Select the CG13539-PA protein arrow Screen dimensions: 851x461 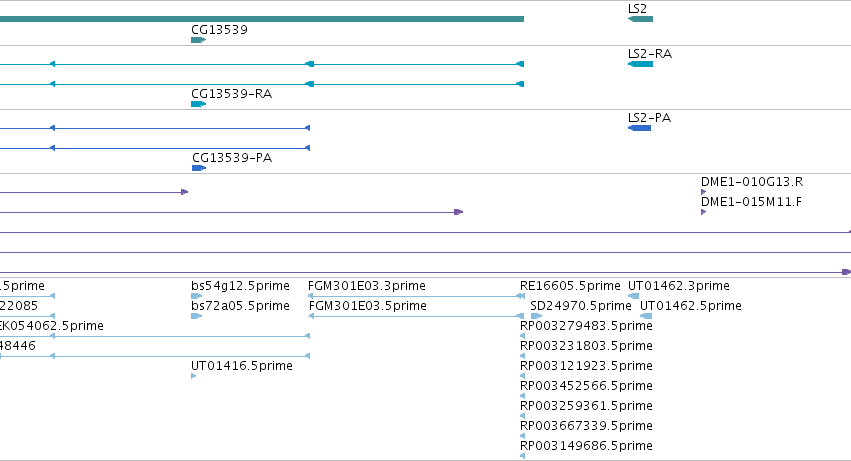point(199,168)
